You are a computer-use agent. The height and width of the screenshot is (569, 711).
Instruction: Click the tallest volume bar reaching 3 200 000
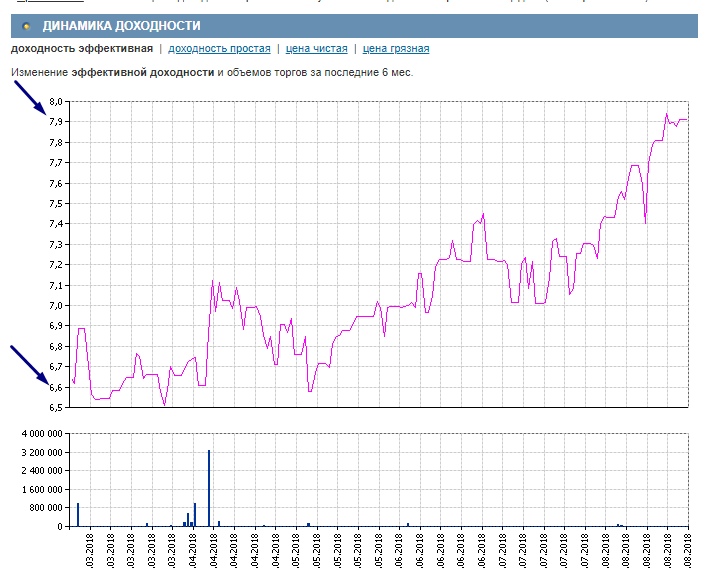click(209, 488)
